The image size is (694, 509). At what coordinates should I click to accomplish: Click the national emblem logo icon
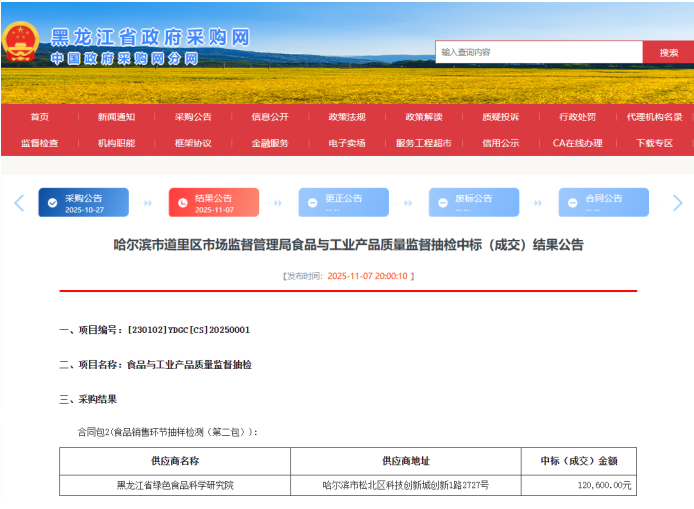pyautogui.click(x=20, y=40)
